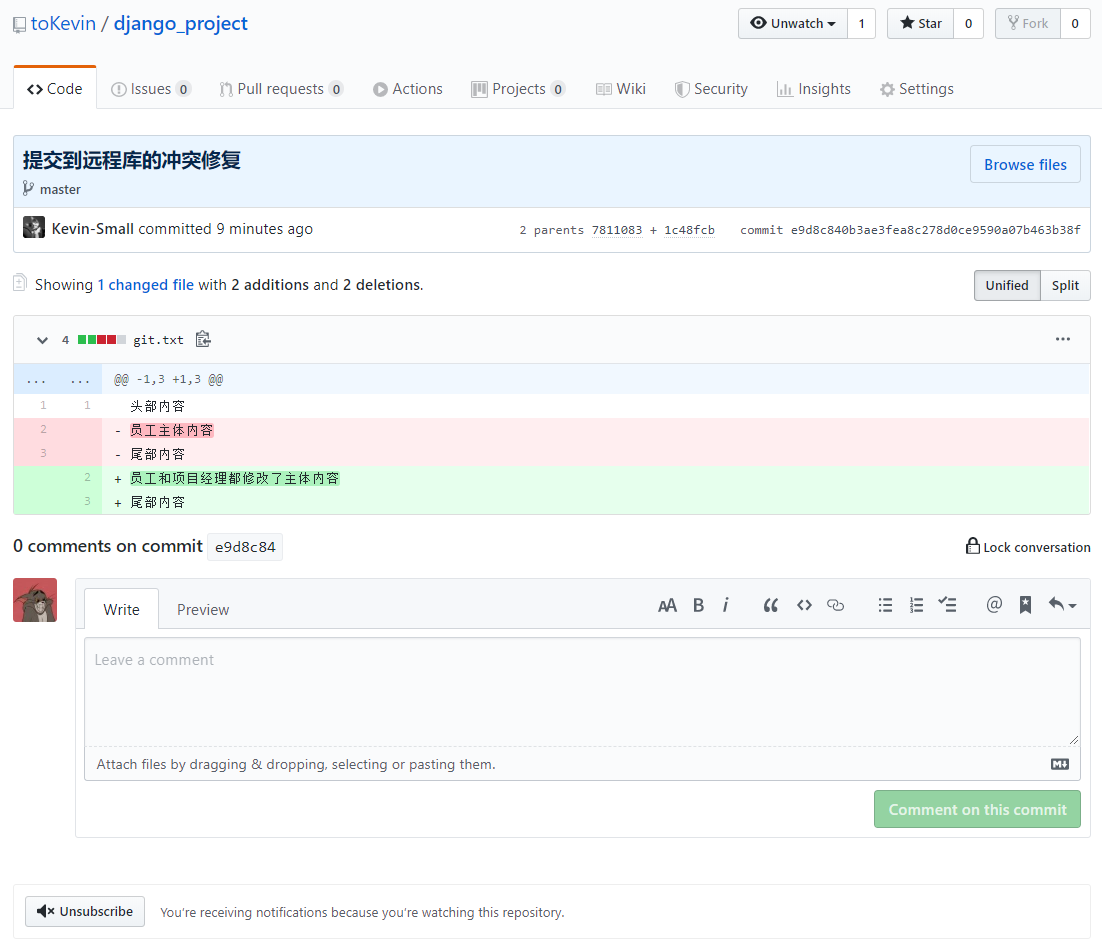
Task: Add a link in the comment
Action: coord(835,605)
